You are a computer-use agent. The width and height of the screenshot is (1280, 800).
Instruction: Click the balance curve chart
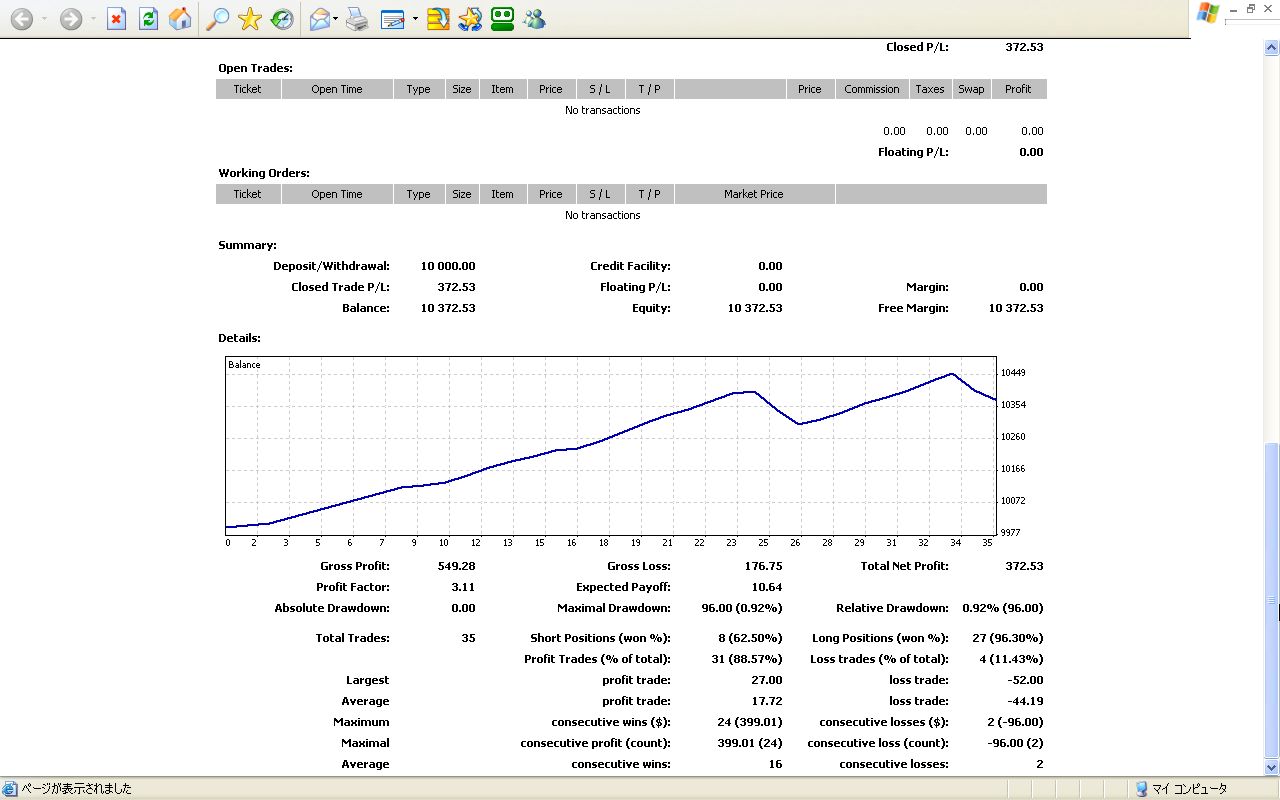coord(611,447)
